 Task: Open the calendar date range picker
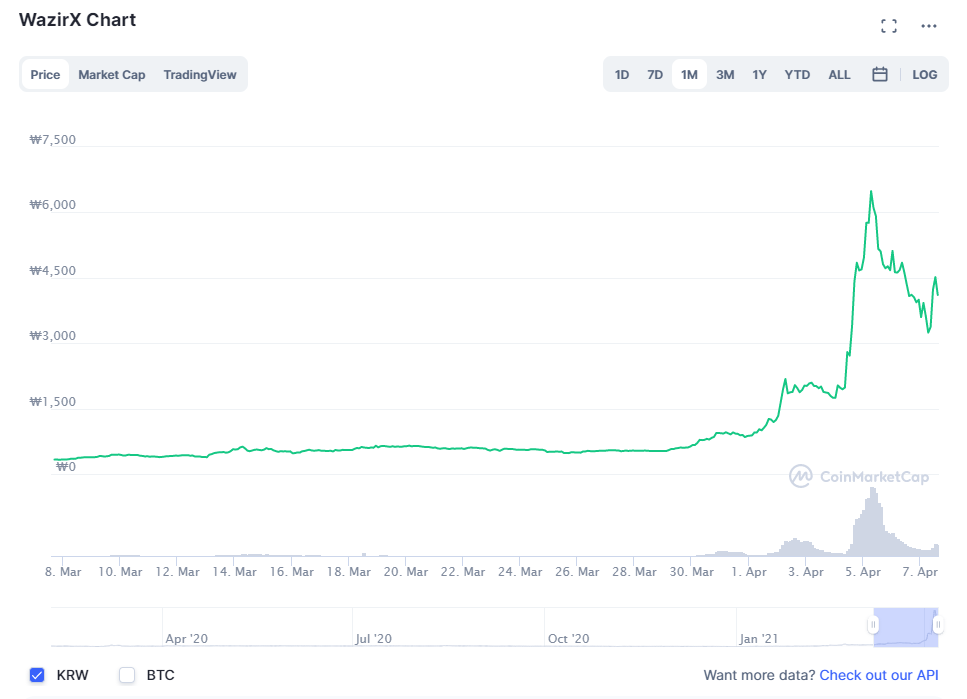880,75
